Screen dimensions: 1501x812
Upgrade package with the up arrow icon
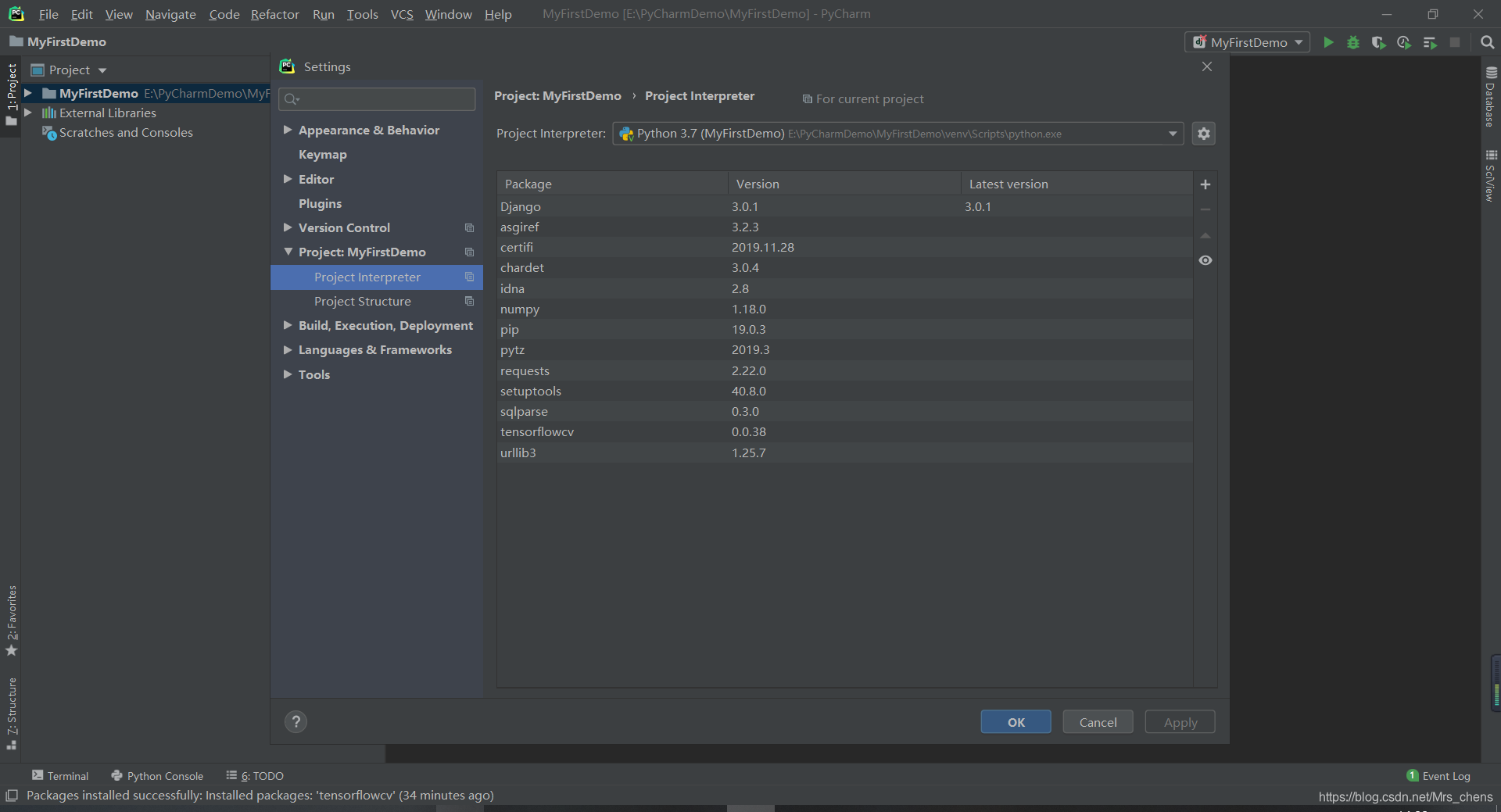pos(1205,235)
